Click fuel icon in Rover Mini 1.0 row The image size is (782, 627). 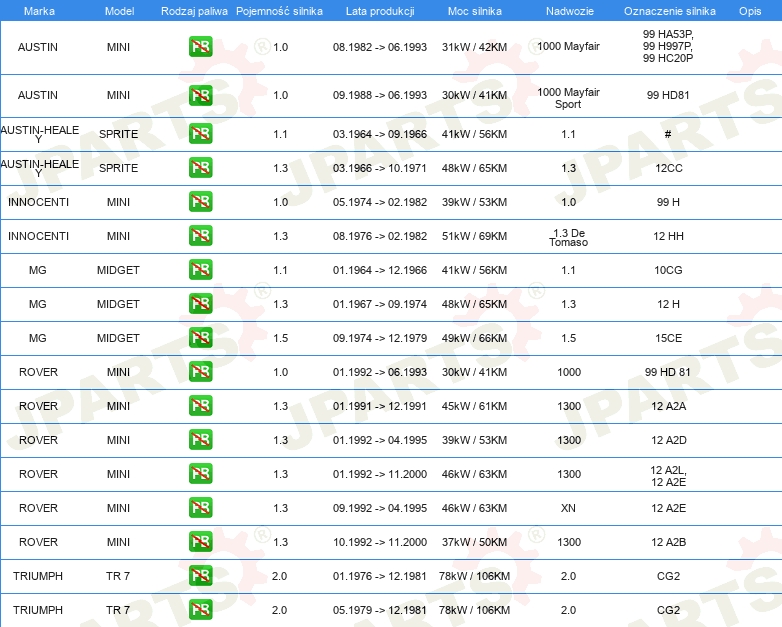(x=200, y=372)
